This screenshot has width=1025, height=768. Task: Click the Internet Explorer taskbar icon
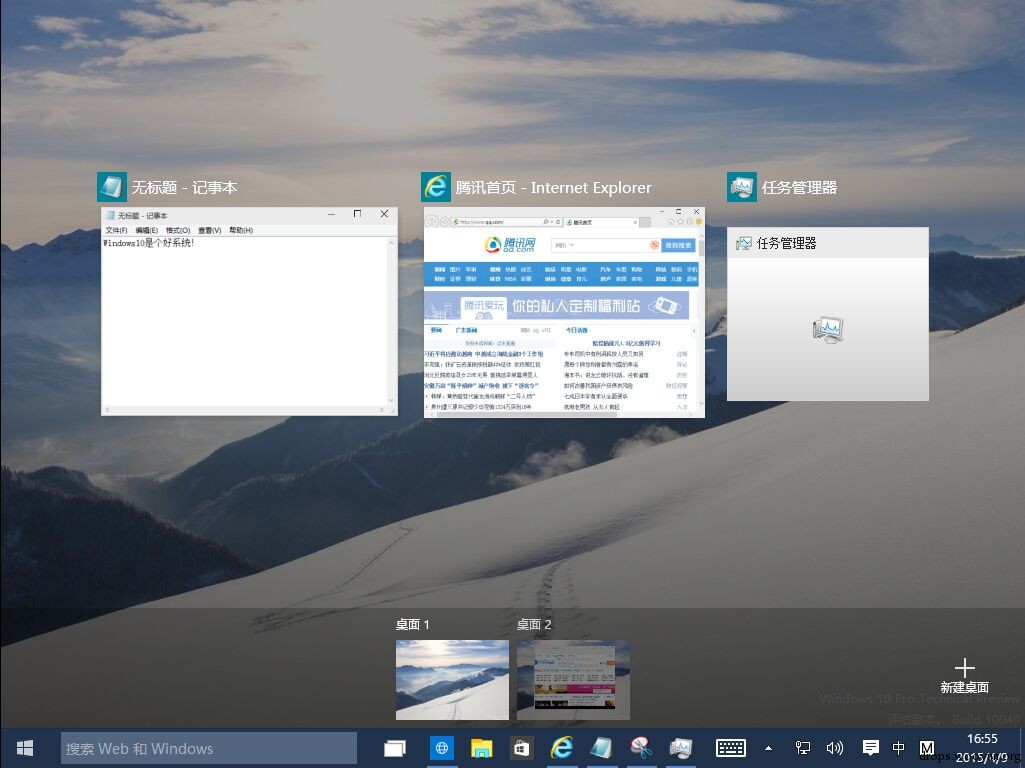pos(562,748)
